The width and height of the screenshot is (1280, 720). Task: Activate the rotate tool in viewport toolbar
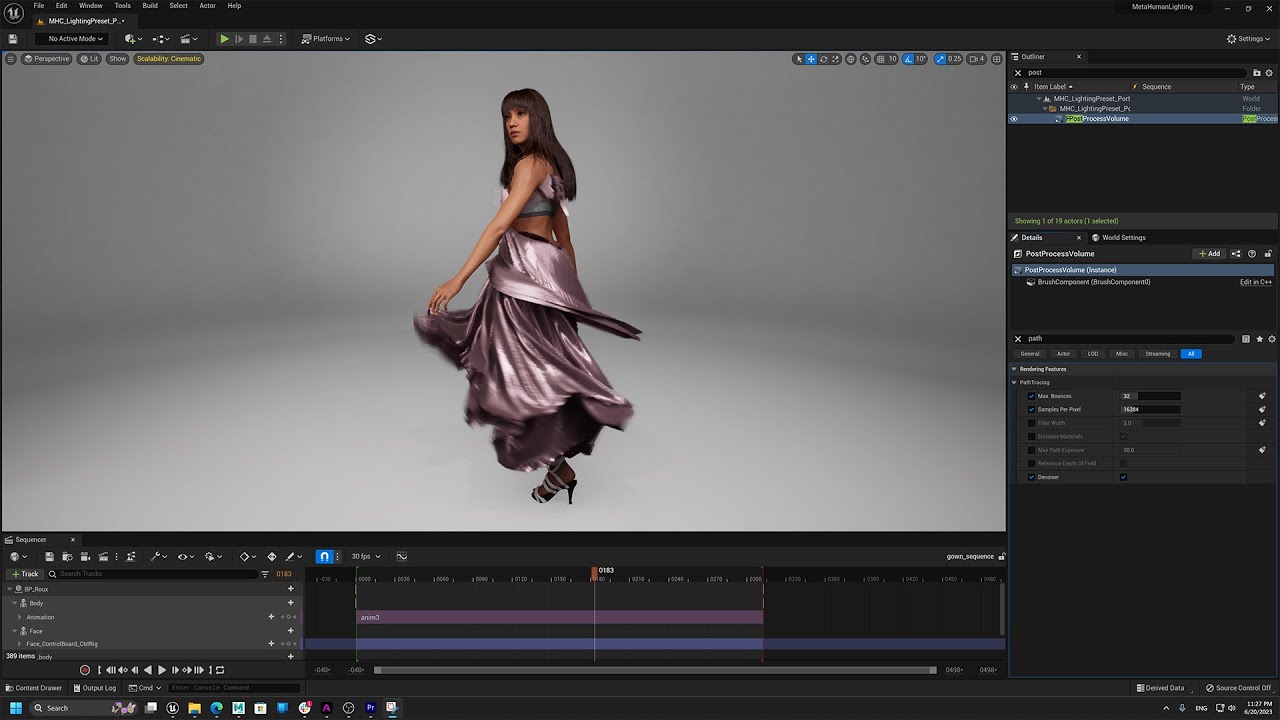(x=823, y=59)
